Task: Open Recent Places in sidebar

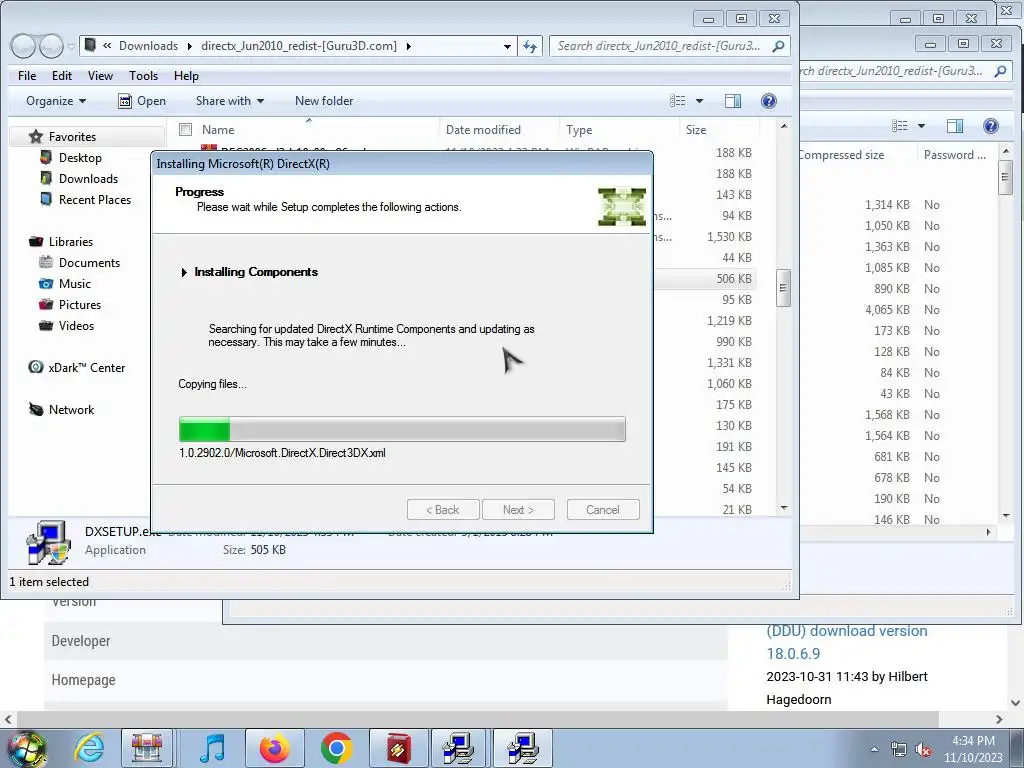Action: coord(95,199)
